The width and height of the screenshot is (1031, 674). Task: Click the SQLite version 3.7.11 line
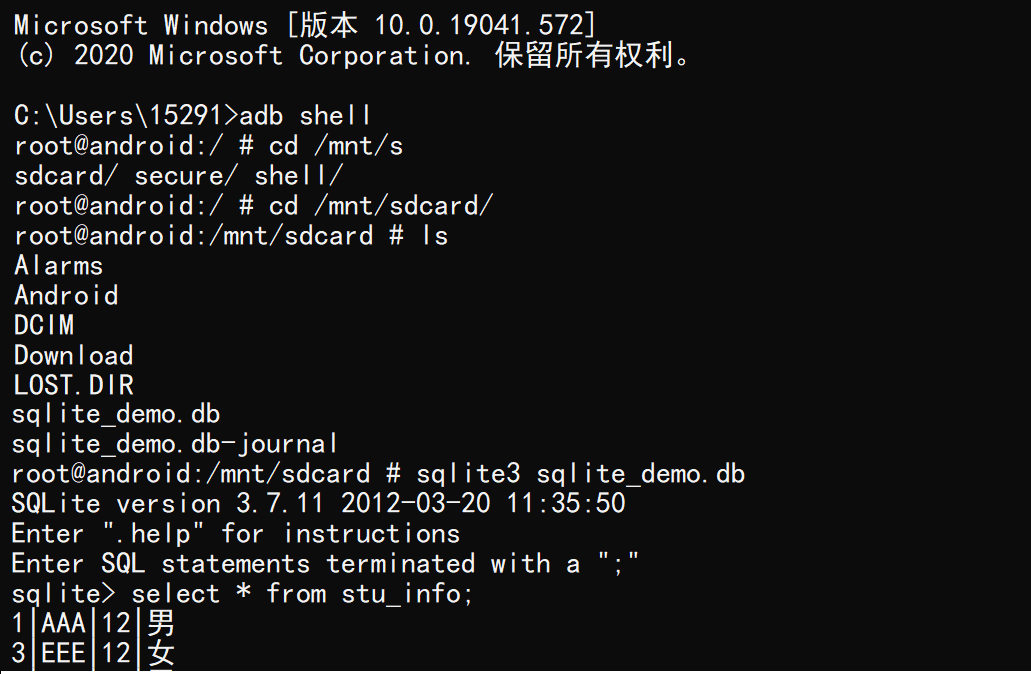click(318, 503)
